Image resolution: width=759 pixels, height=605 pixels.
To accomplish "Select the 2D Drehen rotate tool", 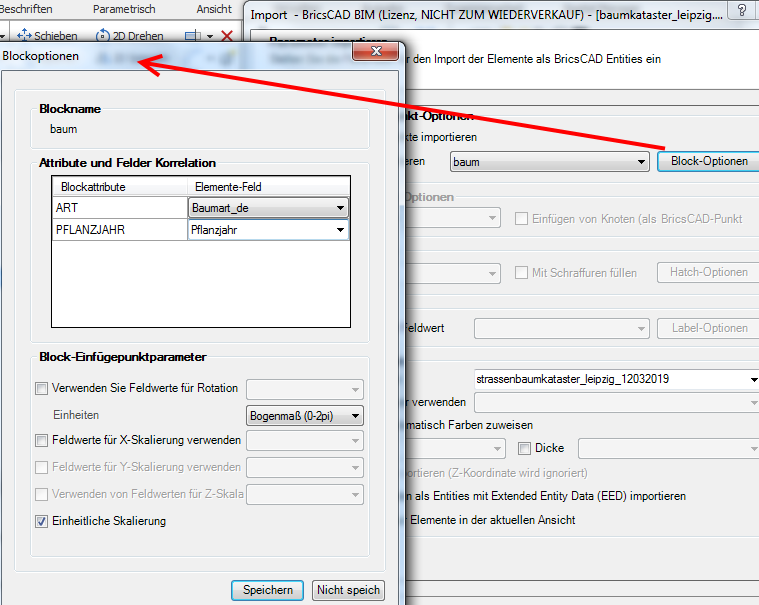I will pos(130,36).
